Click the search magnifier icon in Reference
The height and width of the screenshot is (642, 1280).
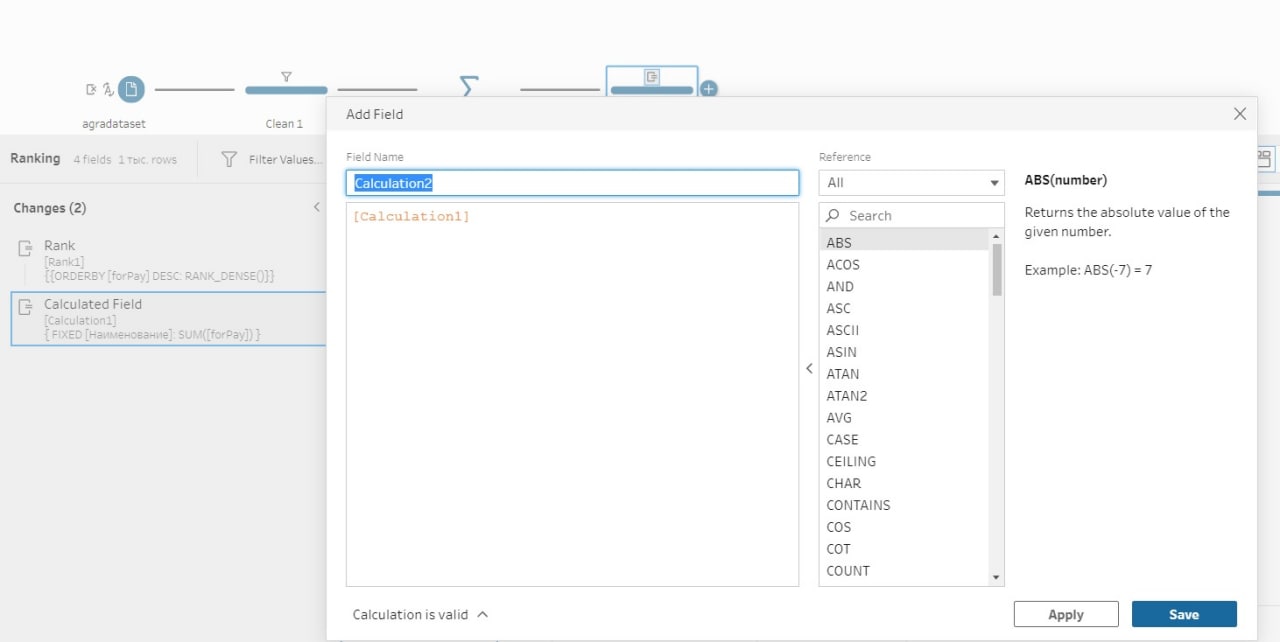pyautogui.click(x=833, y=216)
